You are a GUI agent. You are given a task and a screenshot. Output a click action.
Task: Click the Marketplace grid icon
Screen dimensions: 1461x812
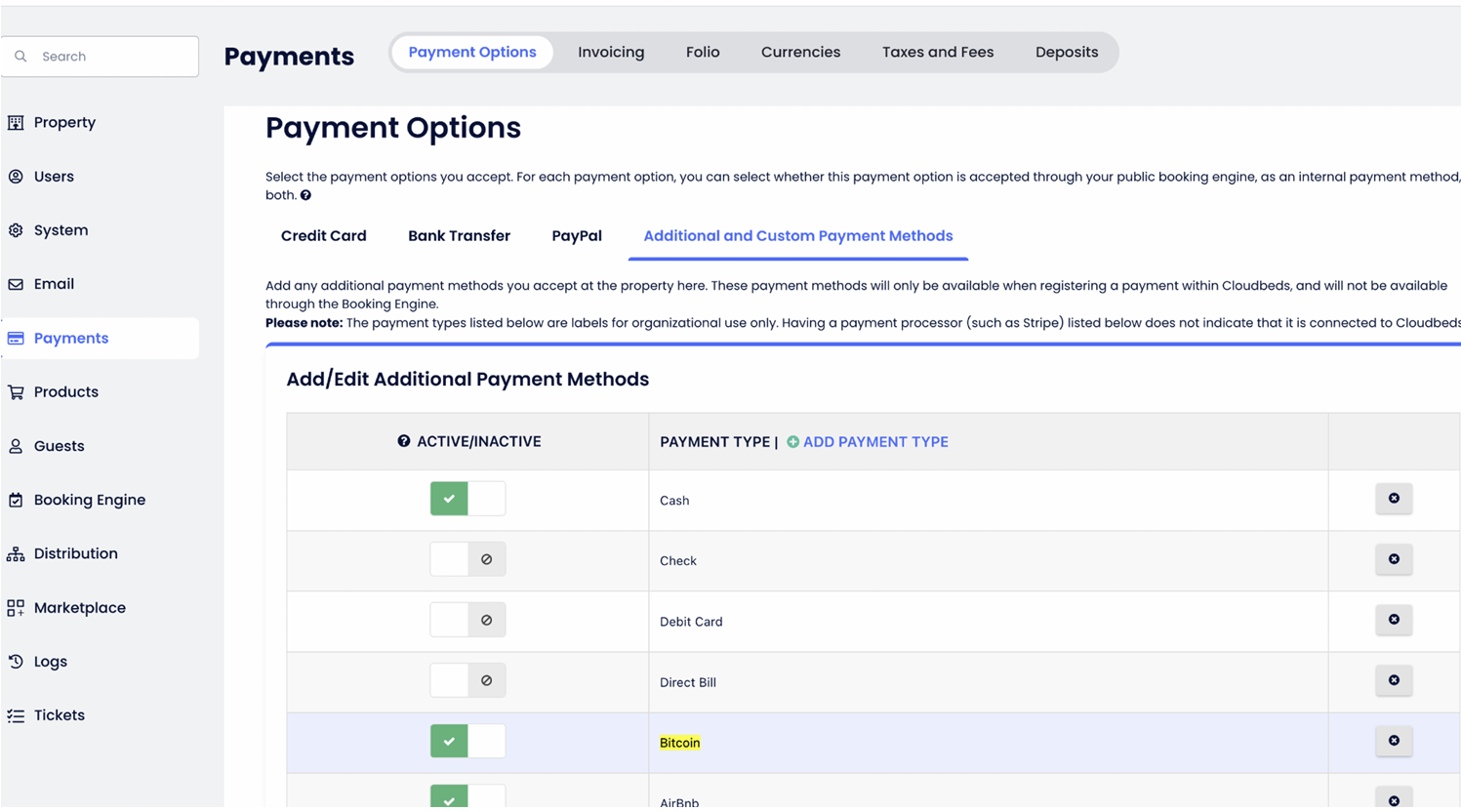pyautogui.click(x=16, y=608)
